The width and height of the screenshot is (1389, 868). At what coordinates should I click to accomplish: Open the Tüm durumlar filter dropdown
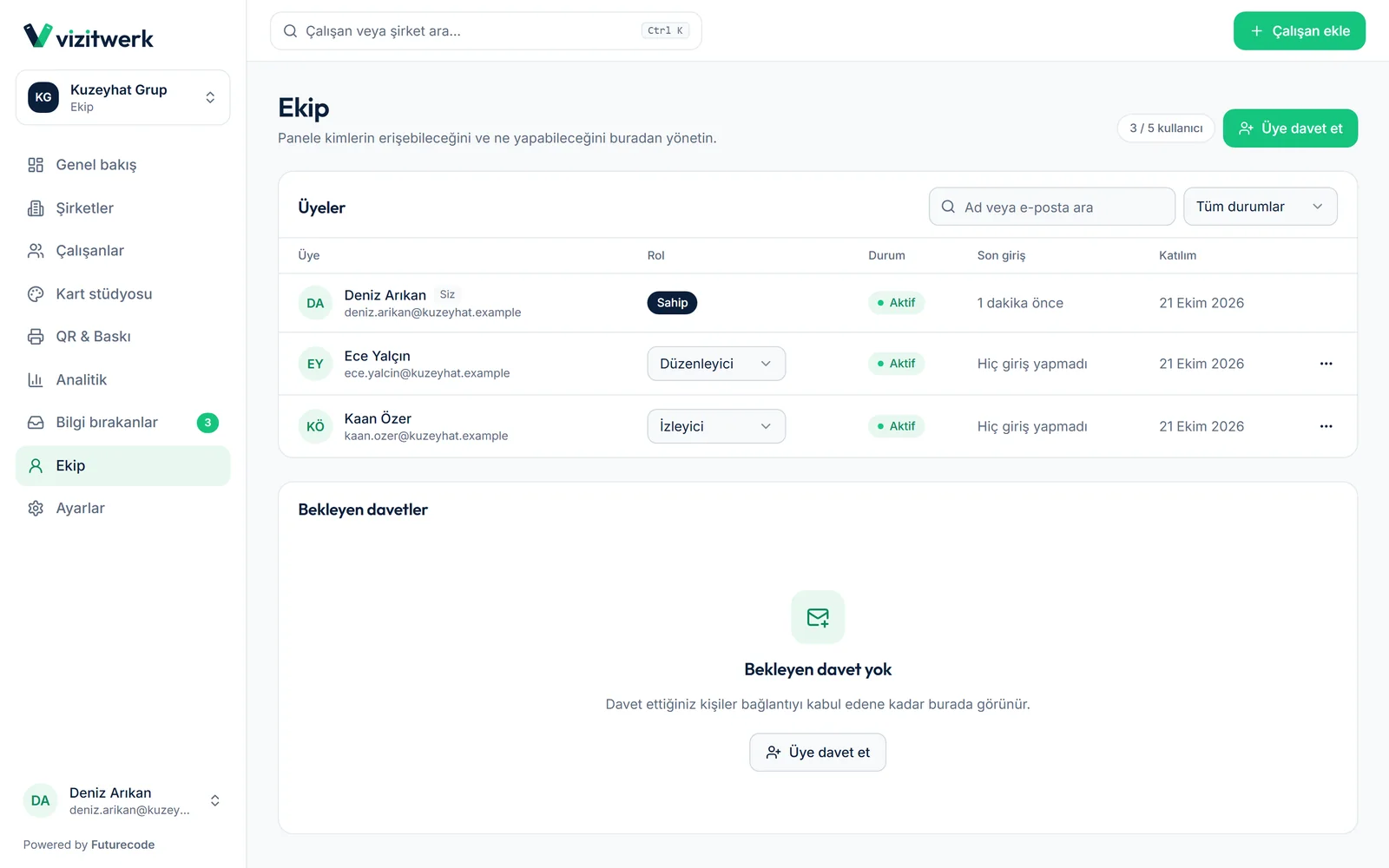pyautogui.click(x=1260, y=207)
